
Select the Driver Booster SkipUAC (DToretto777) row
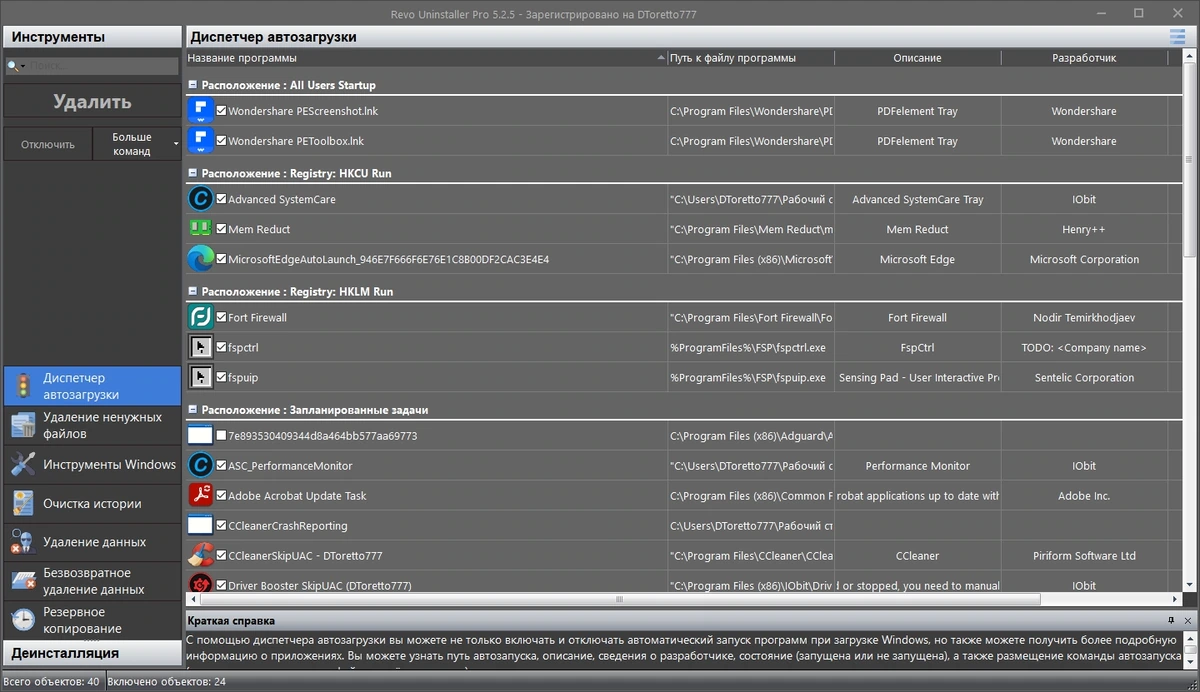pos(684,584)
